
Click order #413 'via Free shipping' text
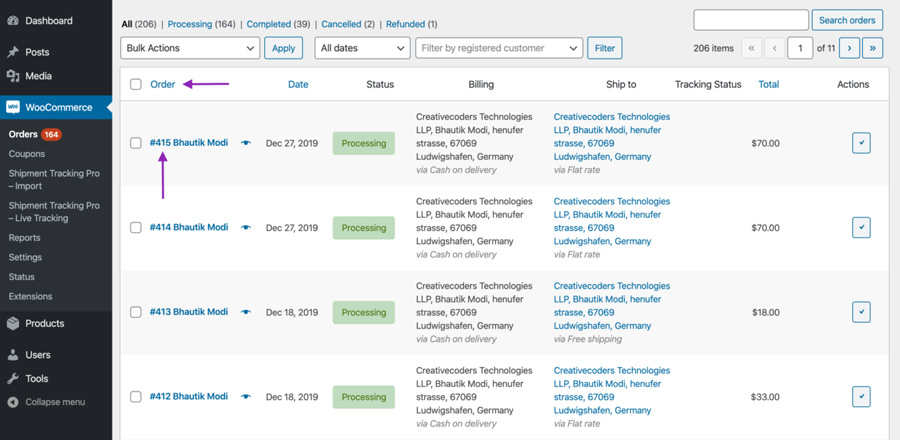point(588,339)
